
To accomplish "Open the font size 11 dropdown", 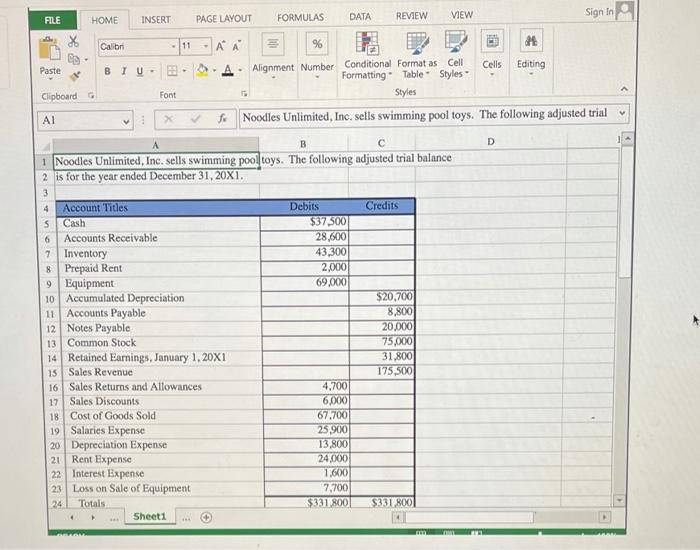I will (206, 46).
